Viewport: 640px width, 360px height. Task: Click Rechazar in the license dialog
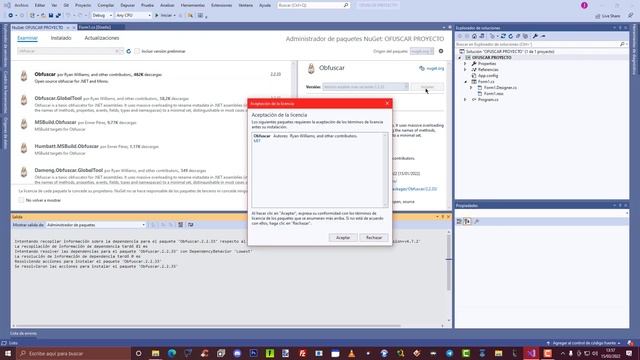pos(374,238)
